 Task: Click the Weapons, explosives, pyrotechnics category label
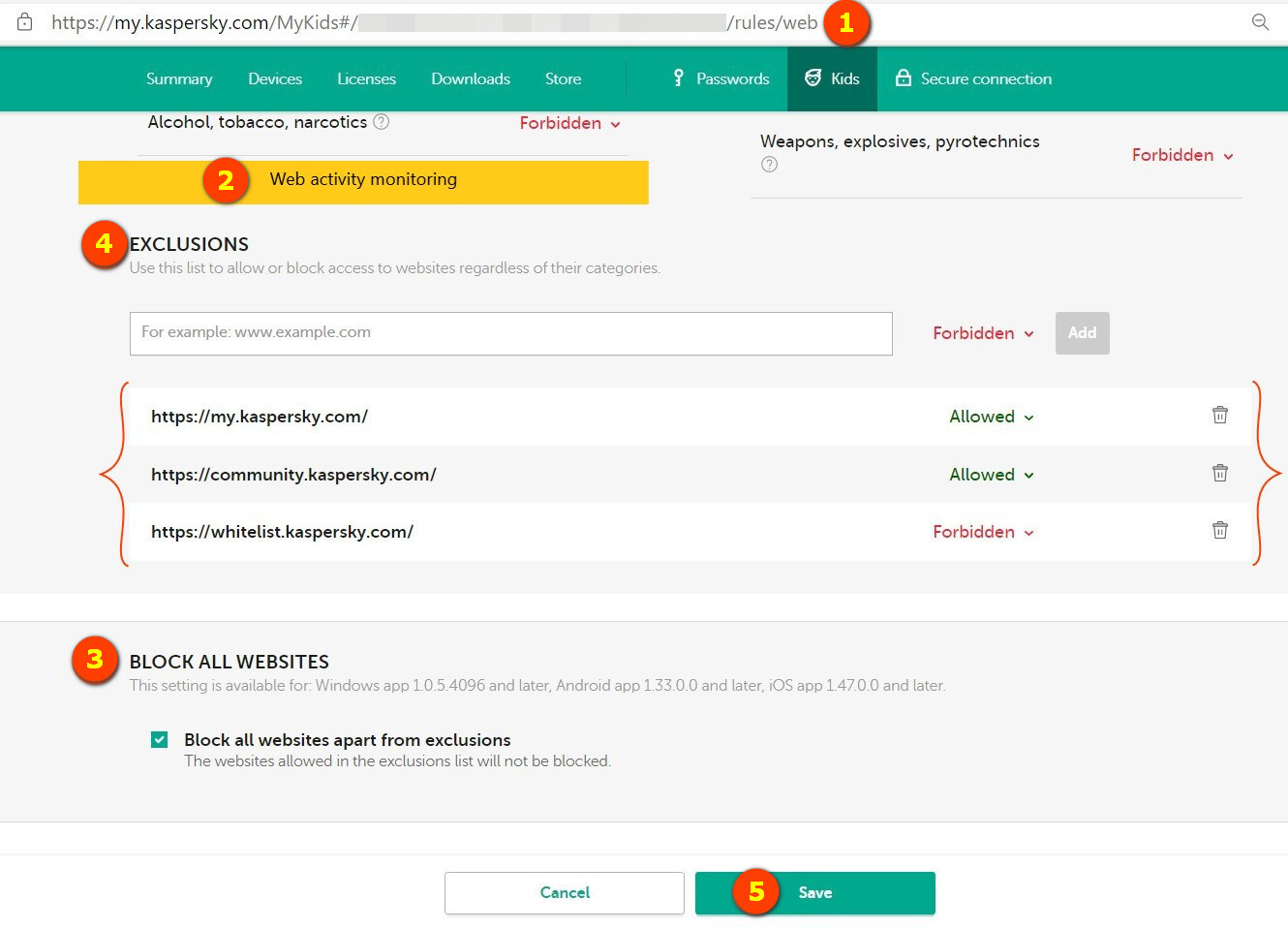[x=900, y=141]
